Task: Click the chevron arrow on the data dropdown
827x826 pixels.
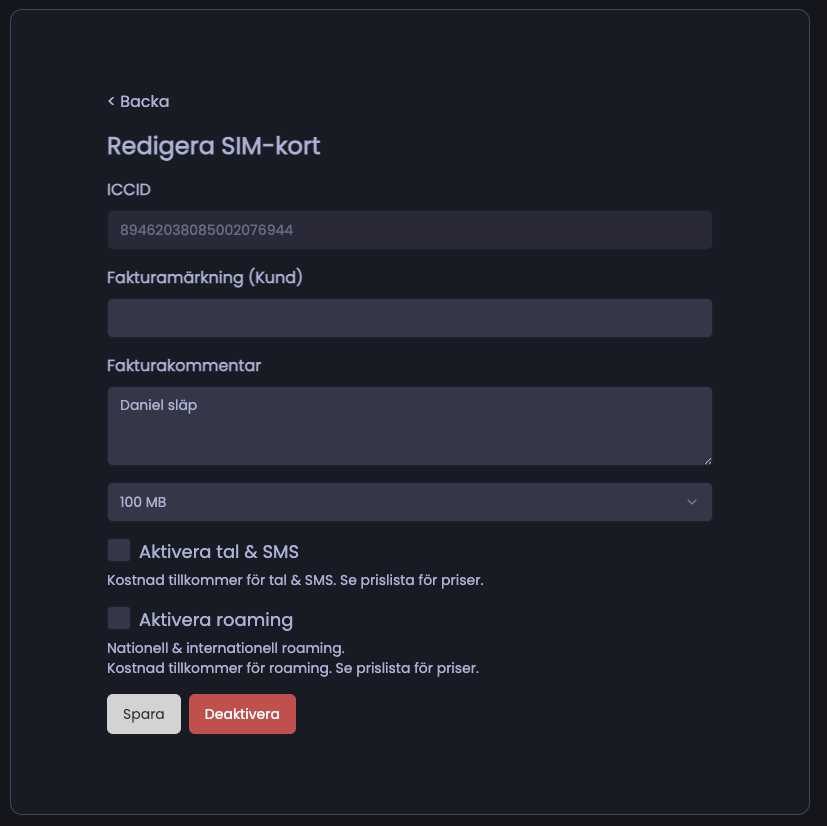Action: [x=691, y=502]
